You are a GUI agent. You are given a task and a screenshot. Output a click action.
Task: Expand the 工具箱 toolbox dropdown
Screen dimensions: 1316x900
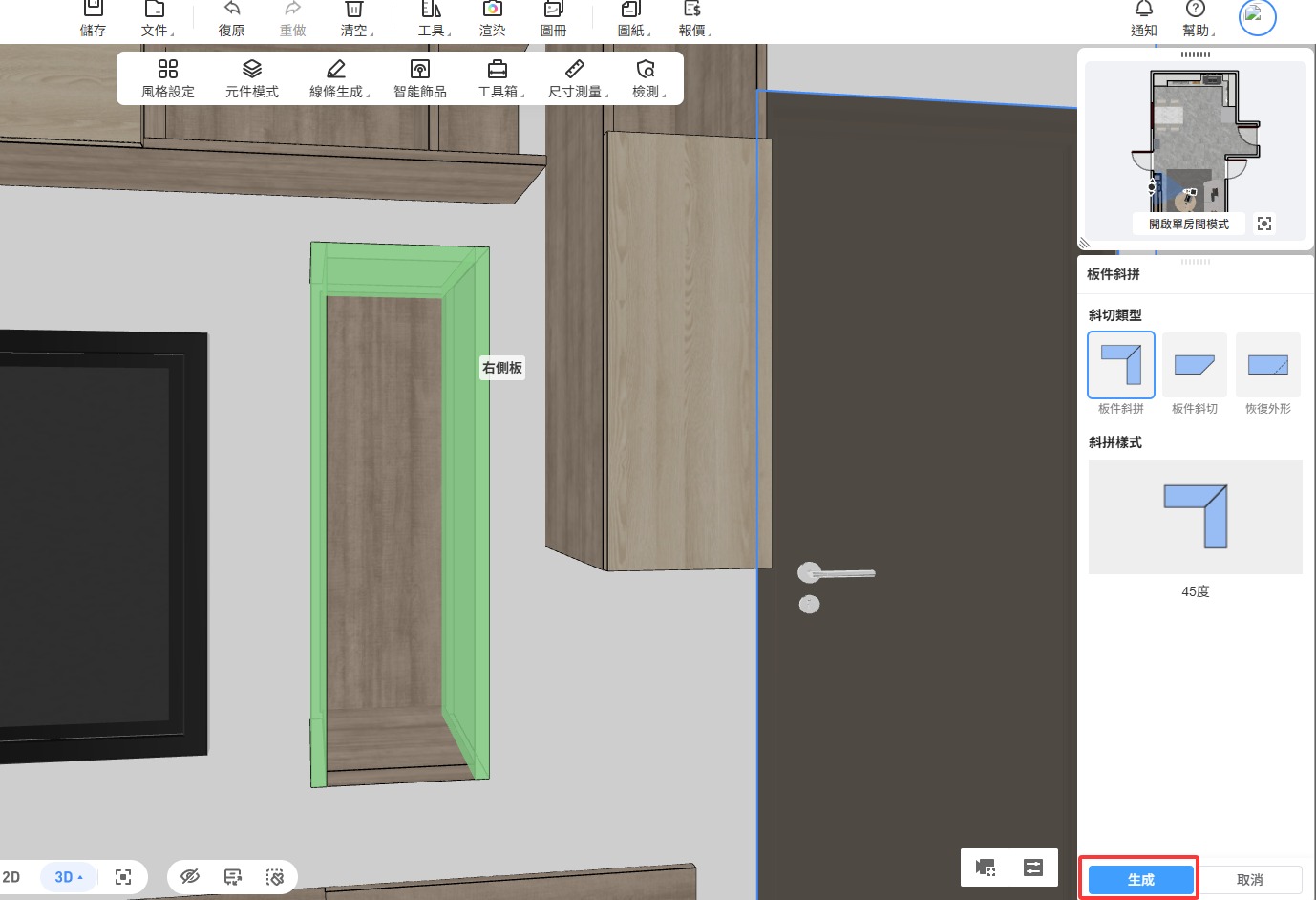coord(501,78)
